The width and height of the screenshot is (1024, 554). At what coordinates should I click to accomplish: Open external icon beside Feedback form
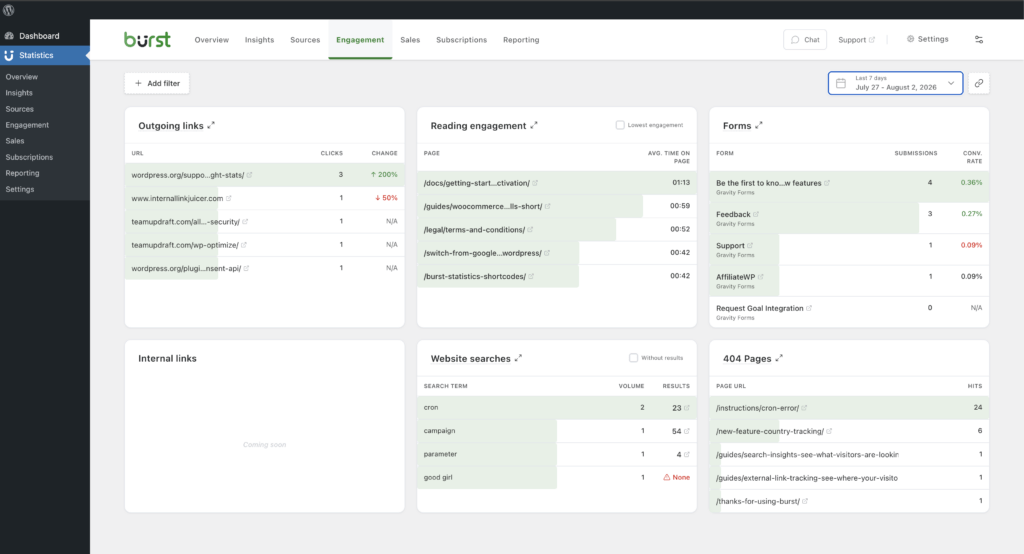coord(756,214)
